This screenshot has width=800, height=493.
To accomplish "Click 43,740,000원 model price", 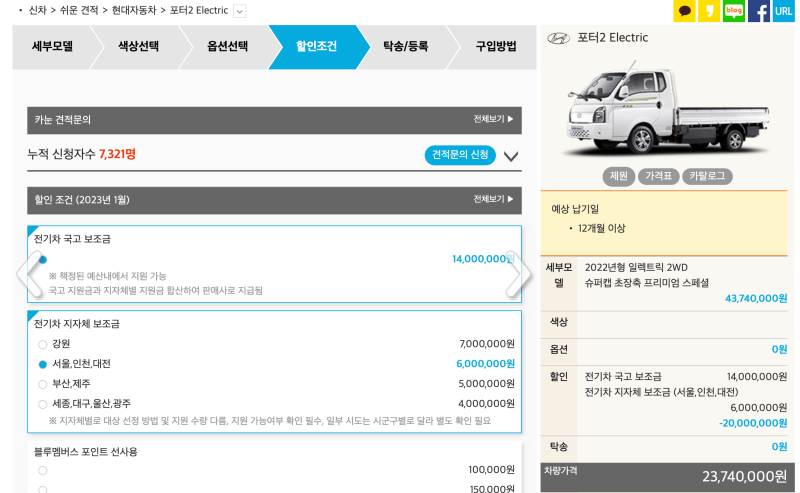I will 756,299.
